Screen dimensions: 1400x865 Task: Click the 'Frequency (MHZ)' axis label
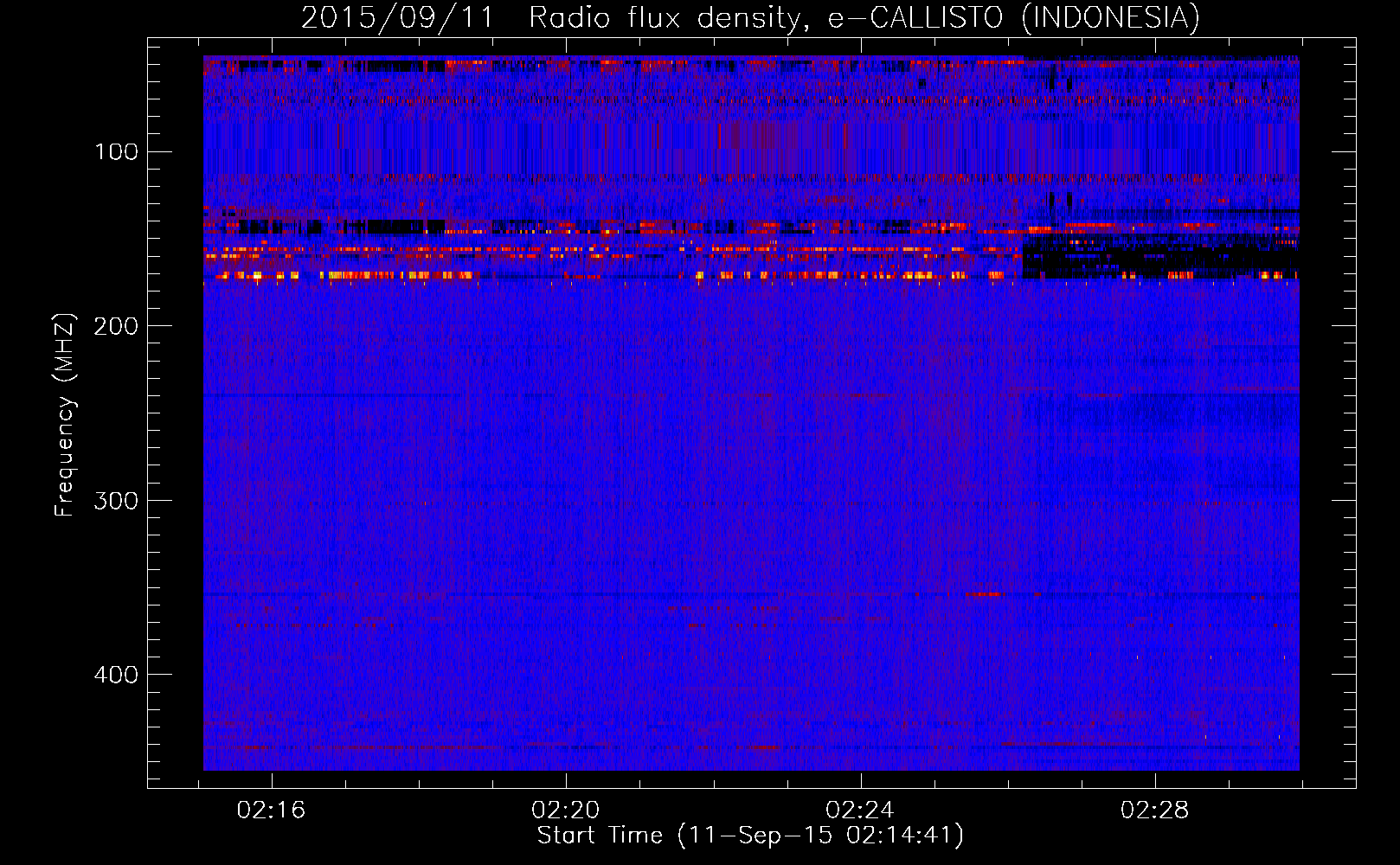pyautogui.click(x=65, y=414)
